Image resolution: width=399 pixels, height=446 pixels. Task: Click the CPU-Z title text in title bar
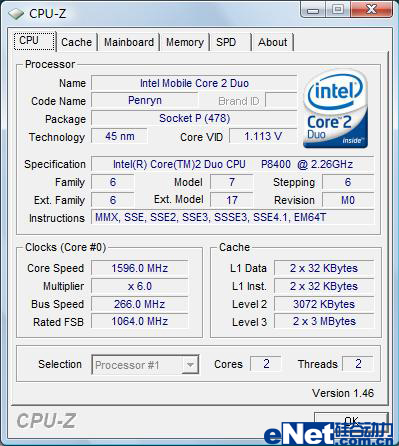click(x=48, y=14)
